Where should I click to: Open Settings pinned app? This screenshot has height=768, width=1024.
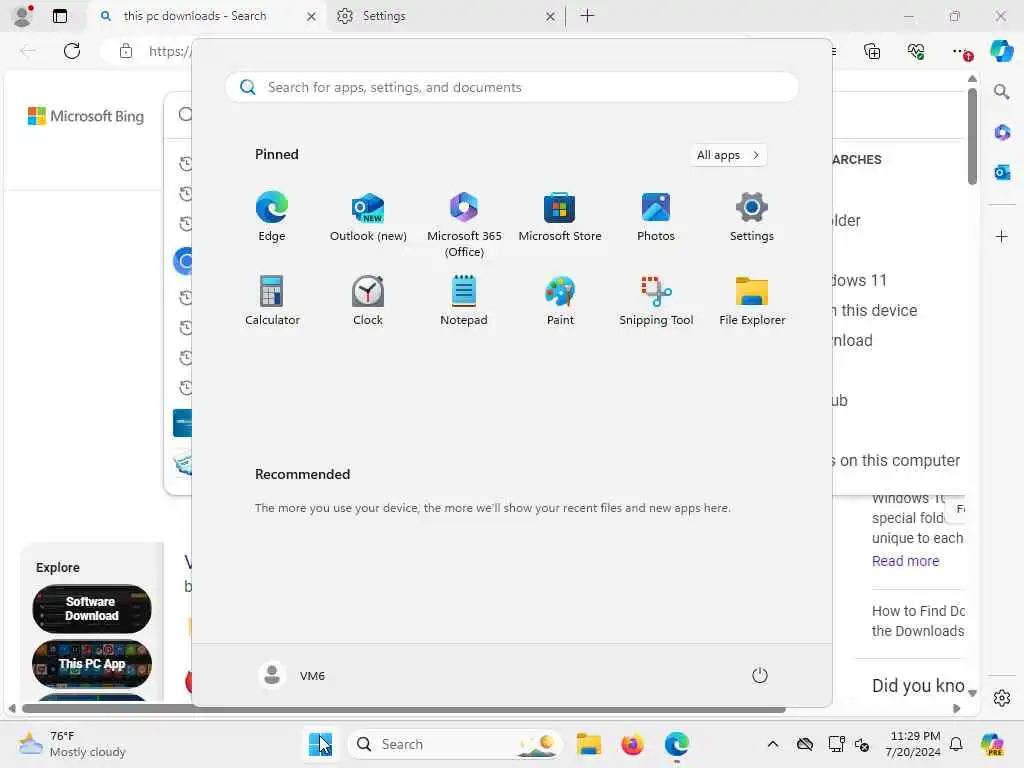752,217
